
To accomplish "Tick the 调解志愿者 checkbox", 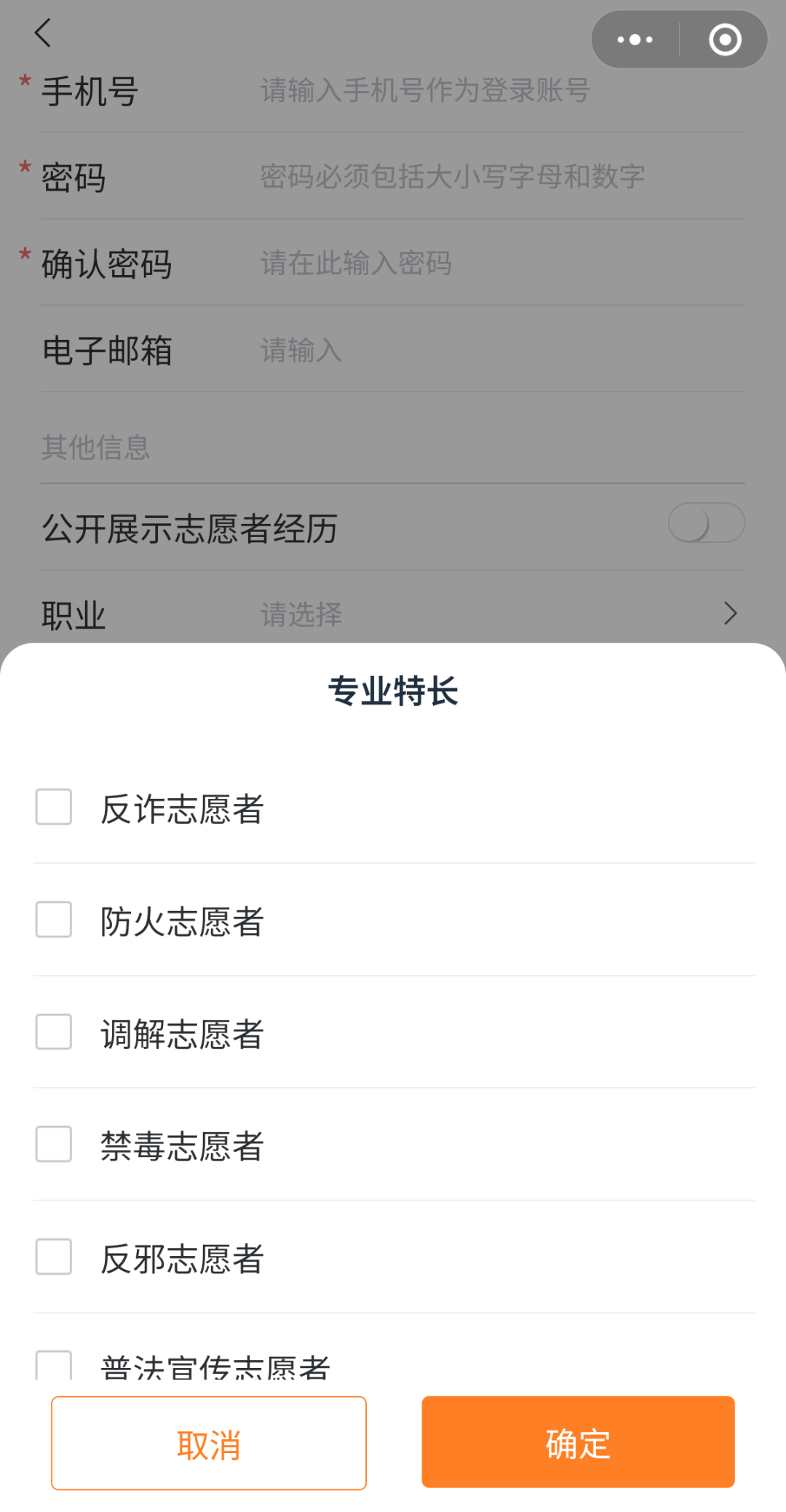I will (x=54, y=1032).
